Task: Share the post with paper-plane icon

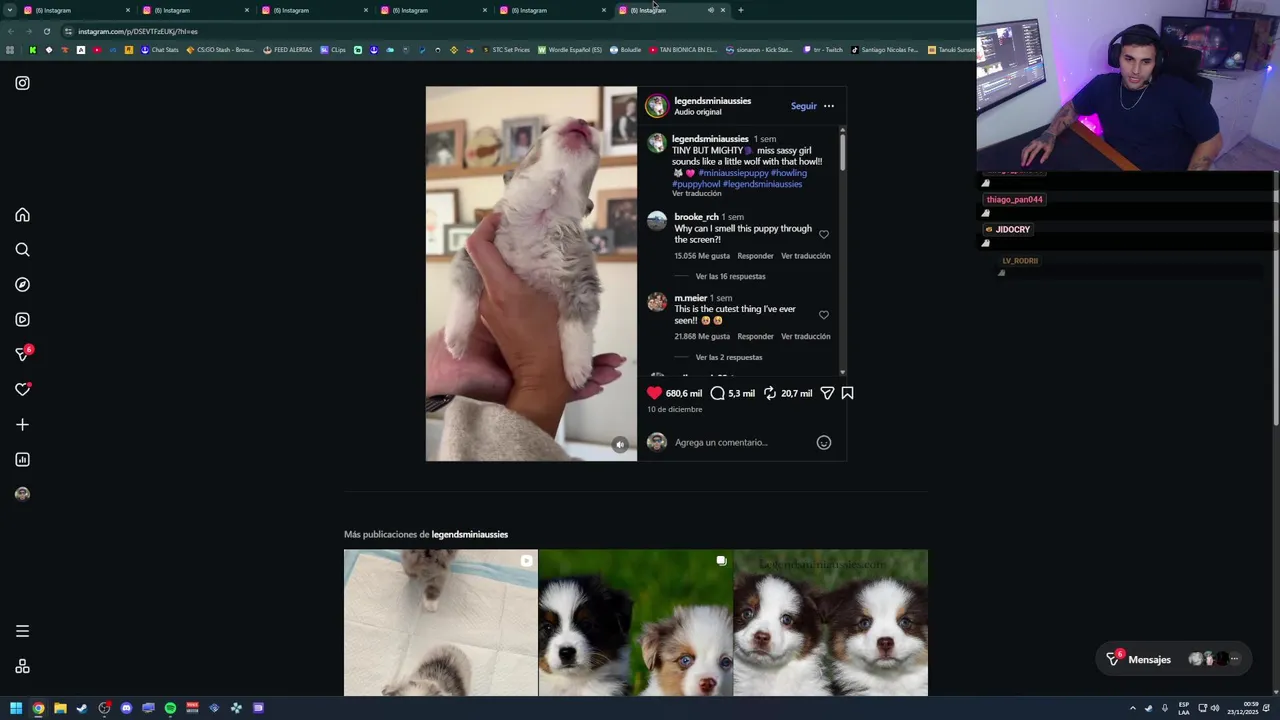Action: [x=827, y=393]
